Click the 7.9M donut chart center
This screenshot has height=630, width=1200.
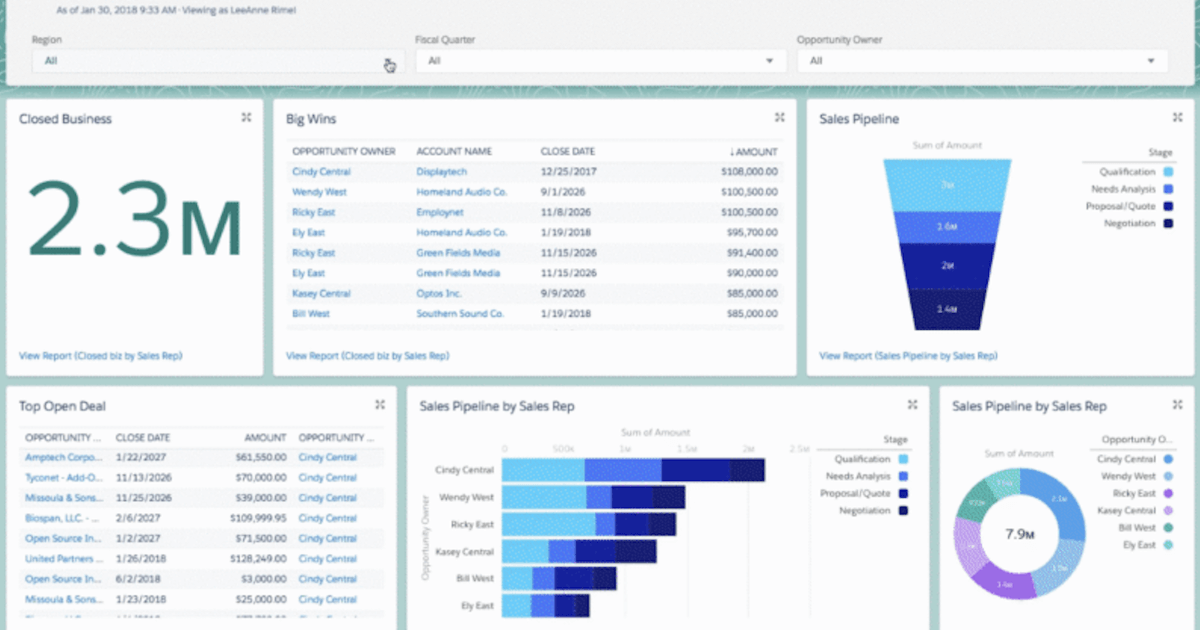pyautogui.click(x=1019, y=535)
